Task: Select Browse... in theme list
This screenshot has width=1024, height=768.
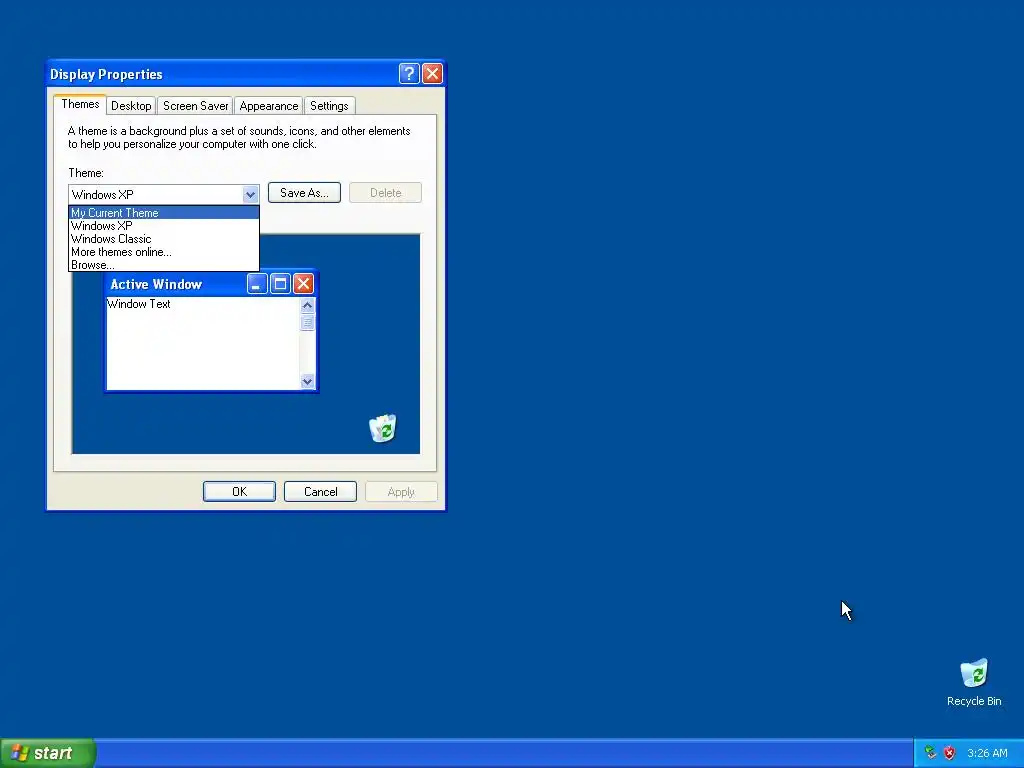Action: pos(164,265)
